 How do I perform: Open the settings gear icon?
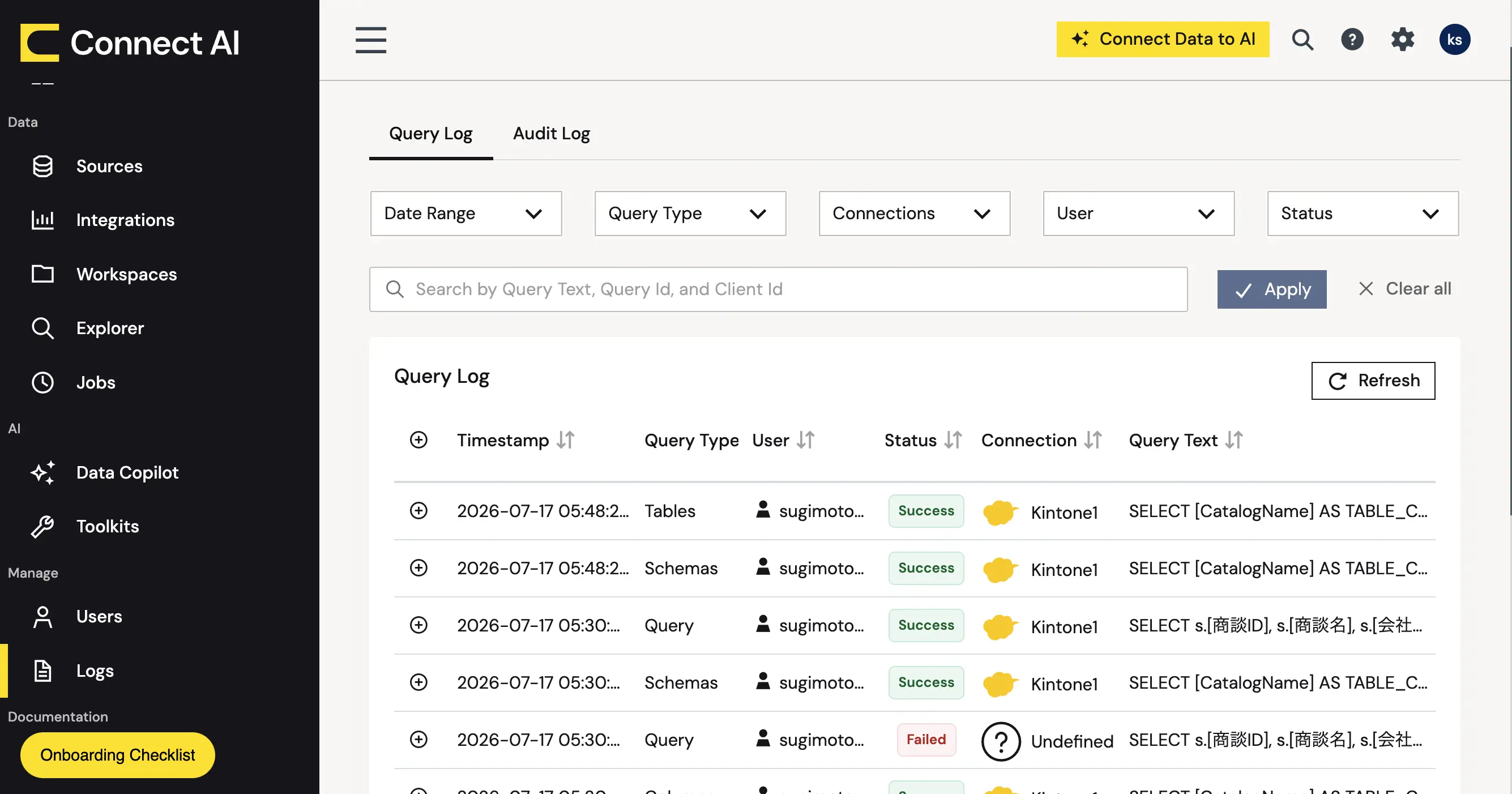1402,39
